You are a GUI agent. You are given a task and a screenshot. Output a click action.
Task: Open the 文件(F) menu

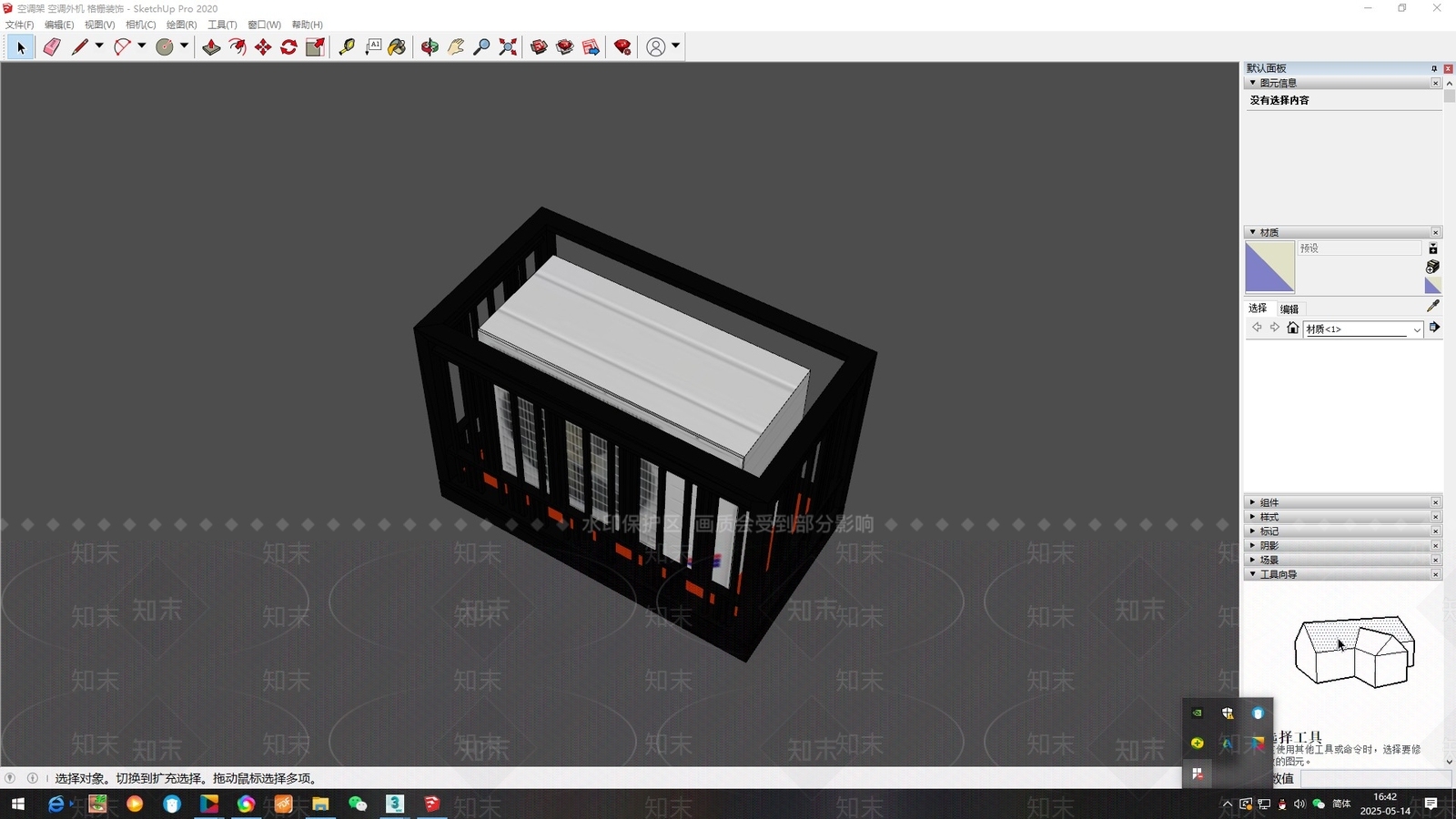coord(19,25)
